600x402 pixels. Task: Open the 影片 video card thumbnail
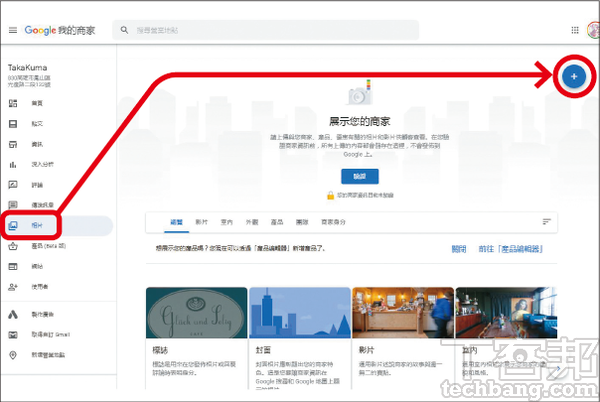click(403, 312)
